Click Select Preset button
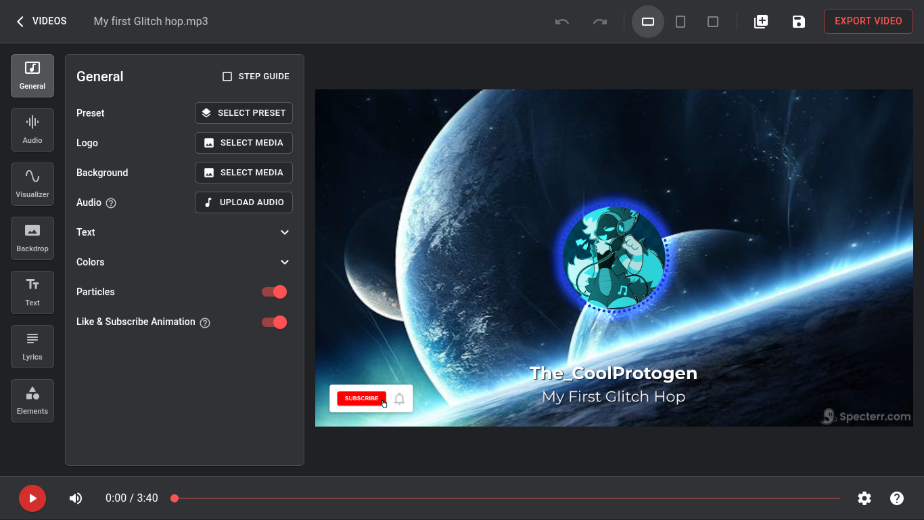 244,113
